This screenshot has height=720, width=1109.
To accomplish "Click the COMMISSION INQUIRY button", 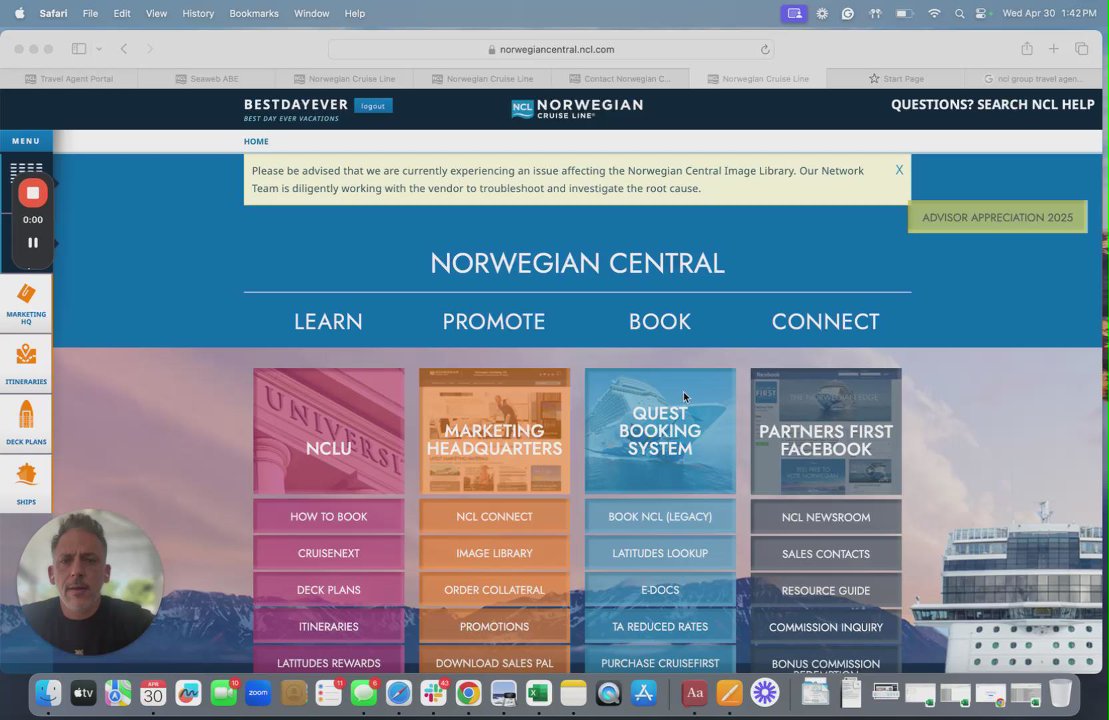I will click(825, 627).
